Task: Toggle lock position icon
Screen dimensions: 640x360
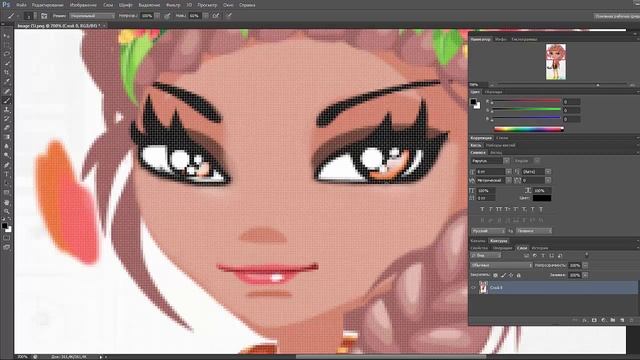Action: [x=511, y=275]
